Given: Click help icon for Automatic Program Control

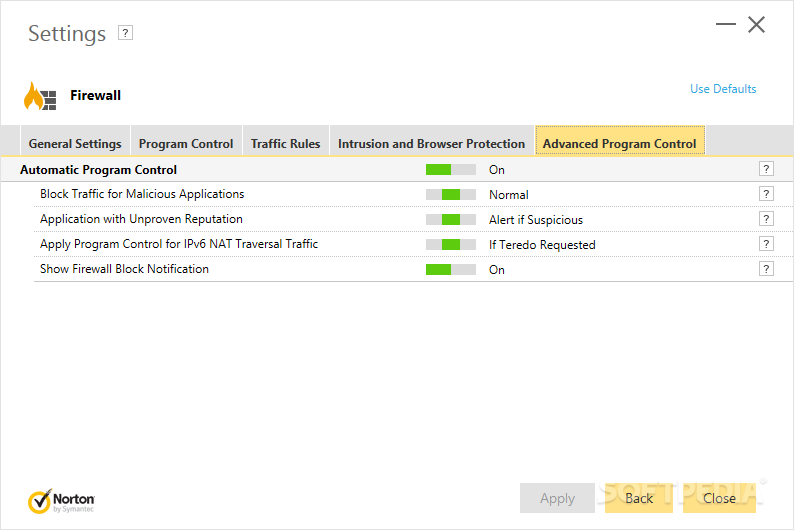Looking at the screenshot, I should point(766,169).
